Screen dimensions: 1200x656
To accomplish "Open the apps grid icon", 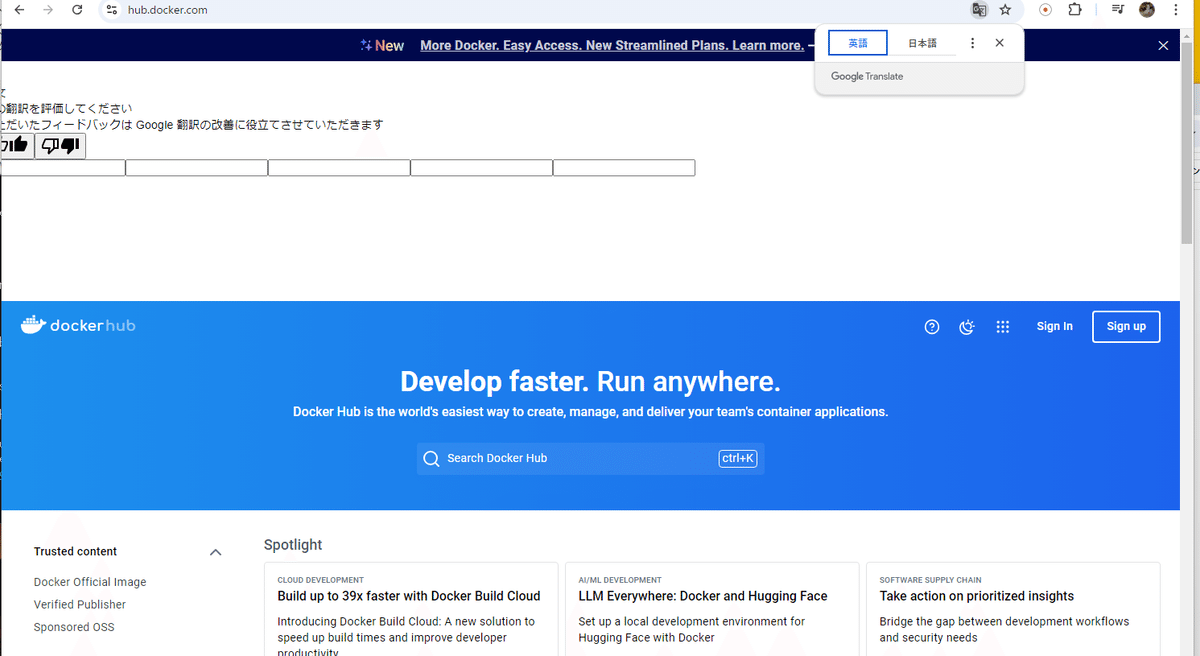I will [x=1003, y=327].
